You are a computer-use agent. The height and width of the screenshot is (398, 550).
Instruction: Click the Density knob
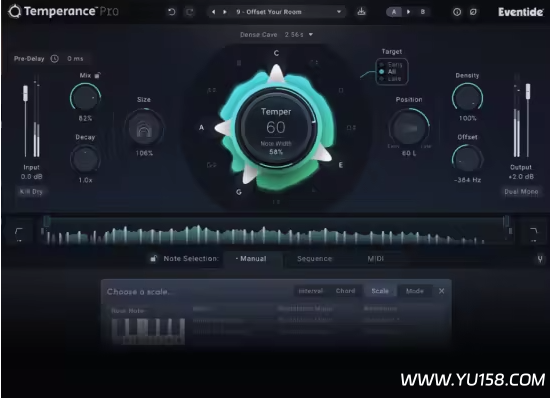pyautogui.click(x=467, y=98)
